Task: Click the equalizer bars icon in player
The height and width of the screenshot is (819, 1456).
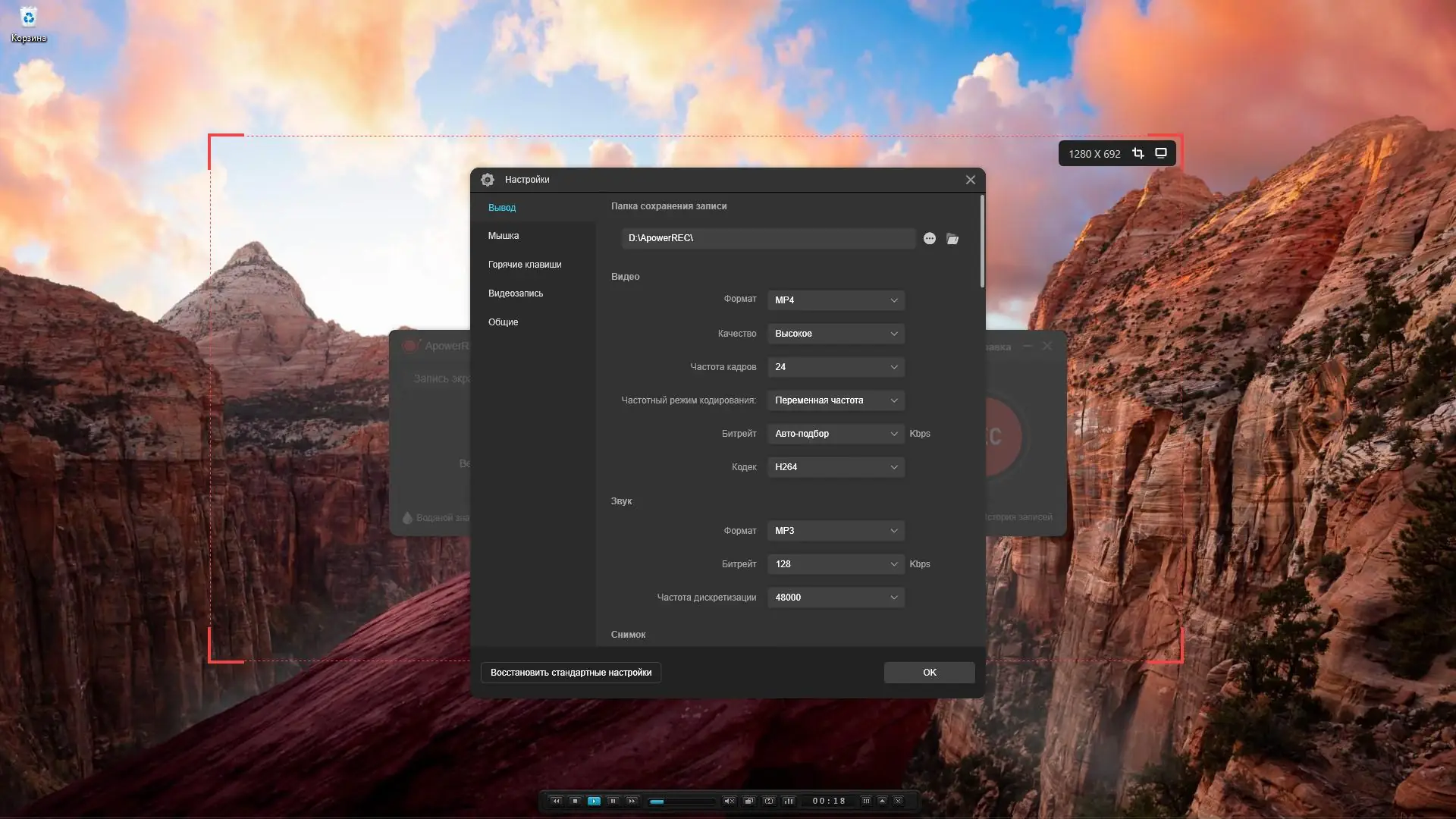Action: (789, 801)
